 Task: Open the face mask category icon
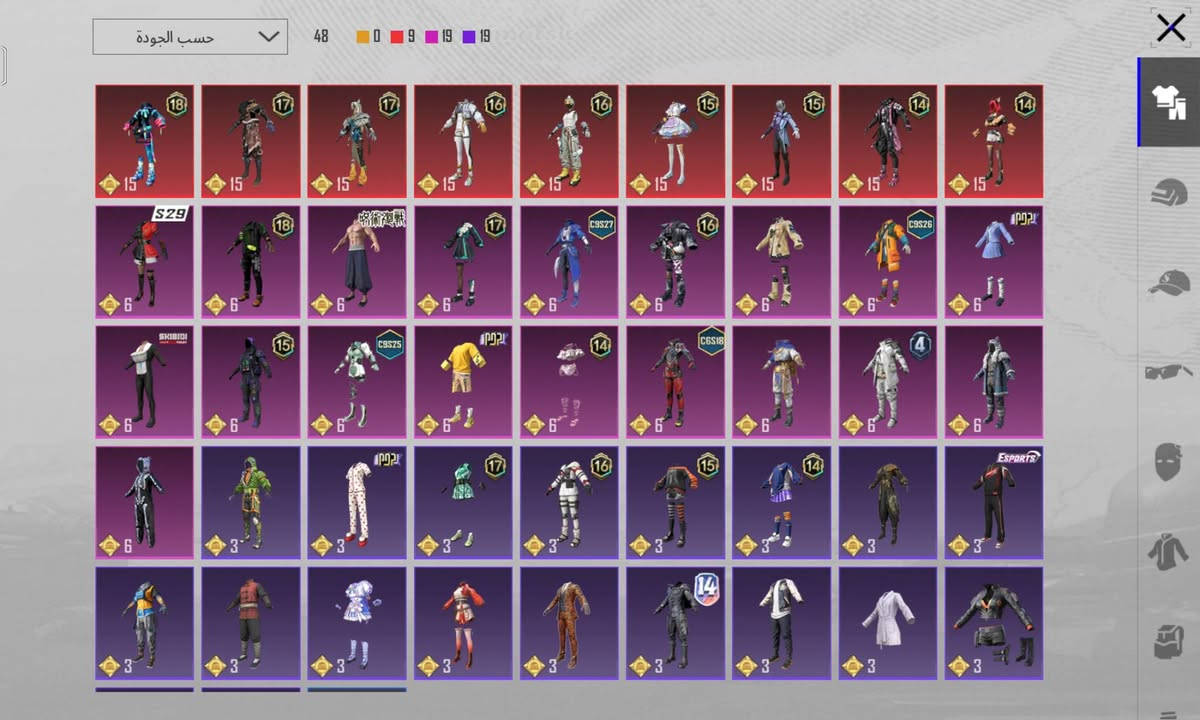(1169, 463)
